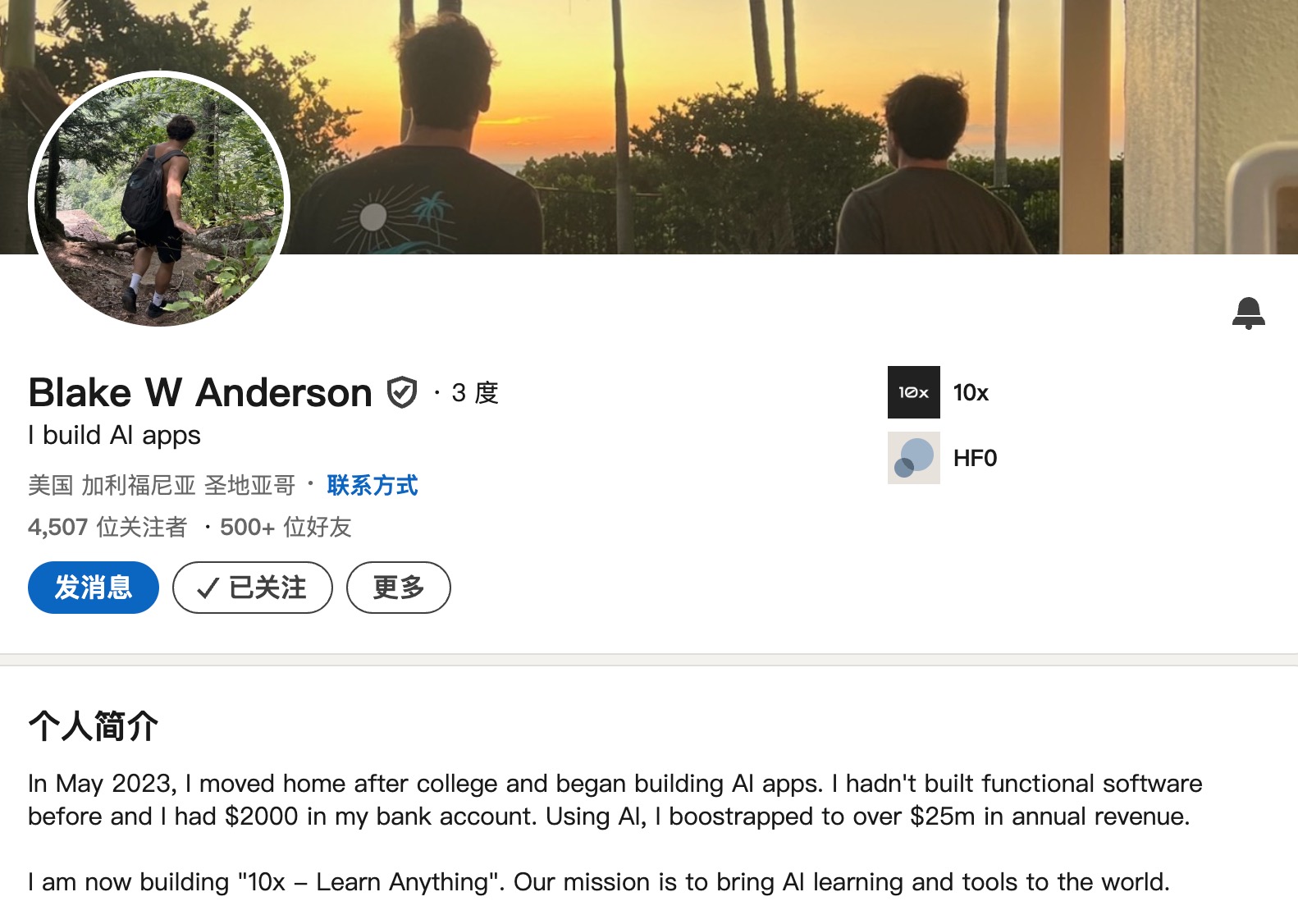The height and width of the screenshot is (924, 1298).
Task: Click the notification bell icon
Action: 1248,313
